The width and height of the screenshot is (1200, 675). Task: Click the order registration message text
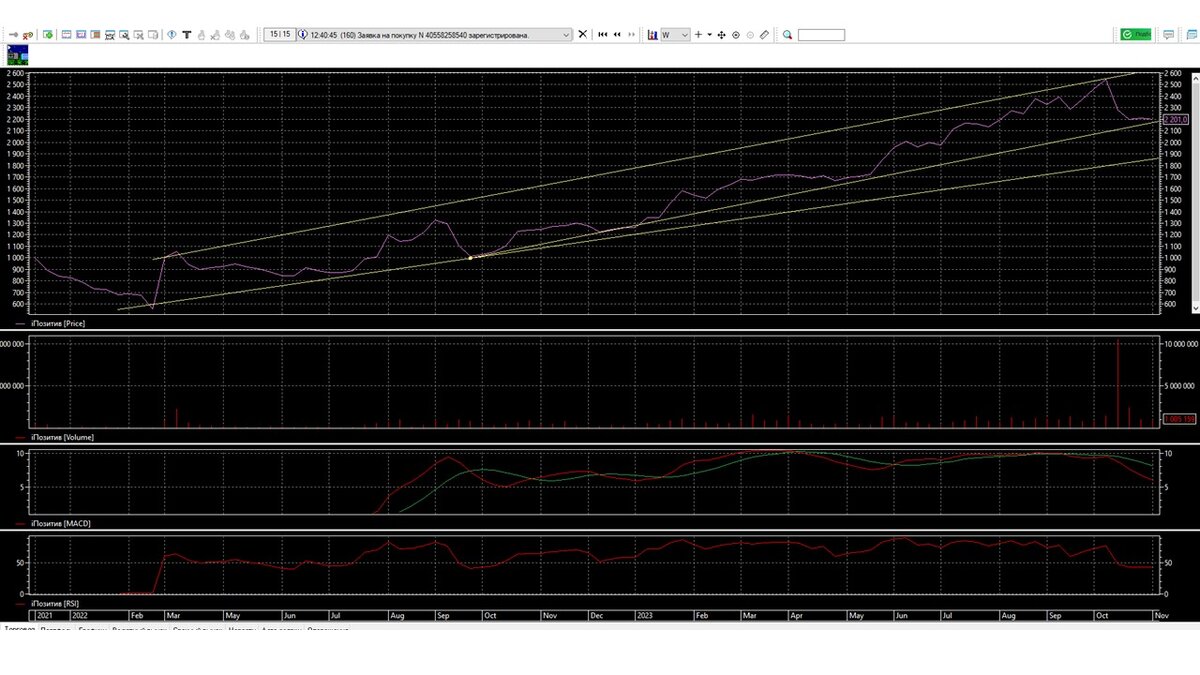(x=420, y=34)
